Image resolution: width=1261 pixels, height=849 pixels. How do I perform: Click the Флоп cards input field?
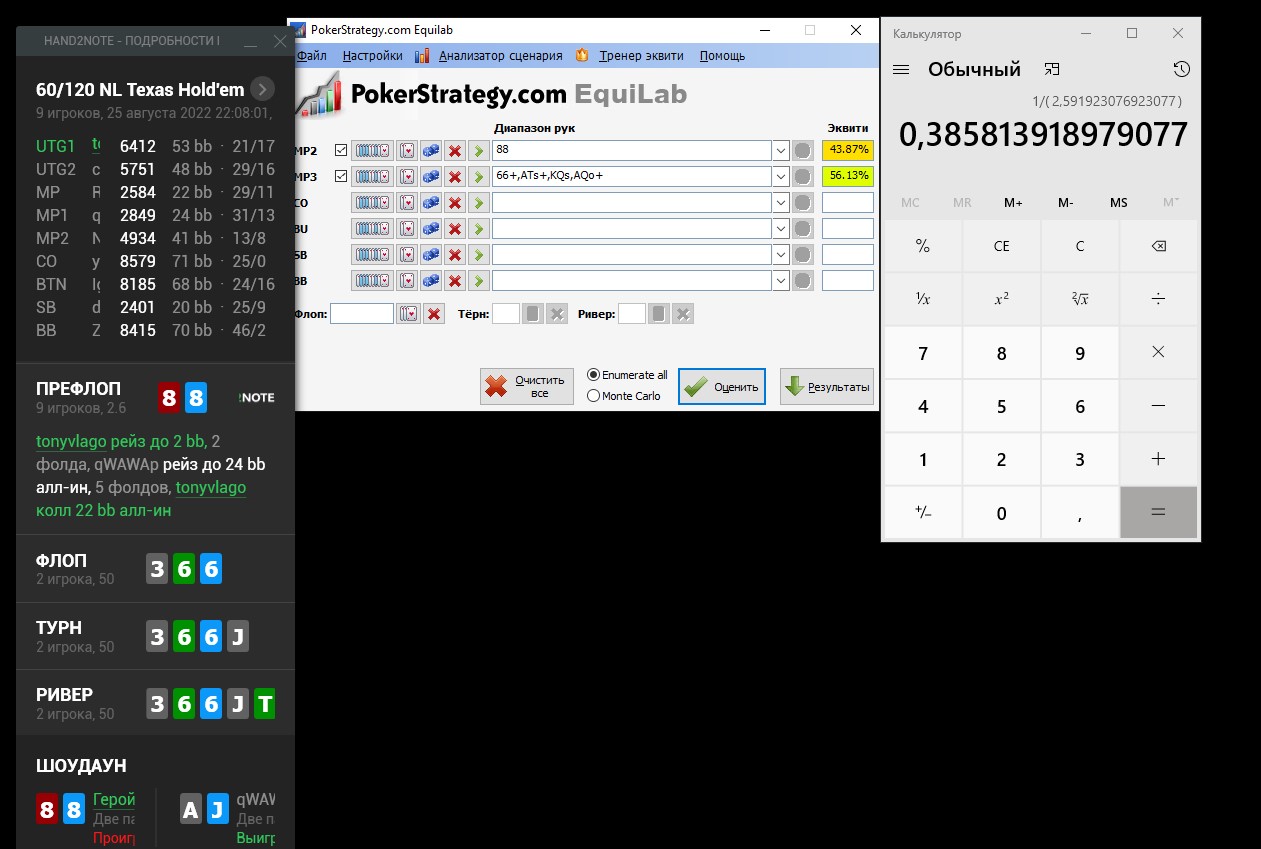coord(362,314)
